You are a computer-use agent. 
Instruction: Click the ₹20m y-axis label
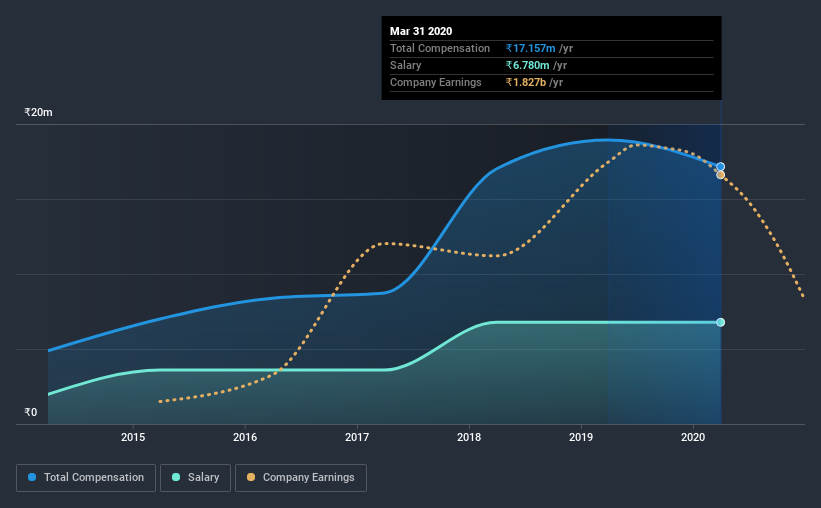coord(38,113)
